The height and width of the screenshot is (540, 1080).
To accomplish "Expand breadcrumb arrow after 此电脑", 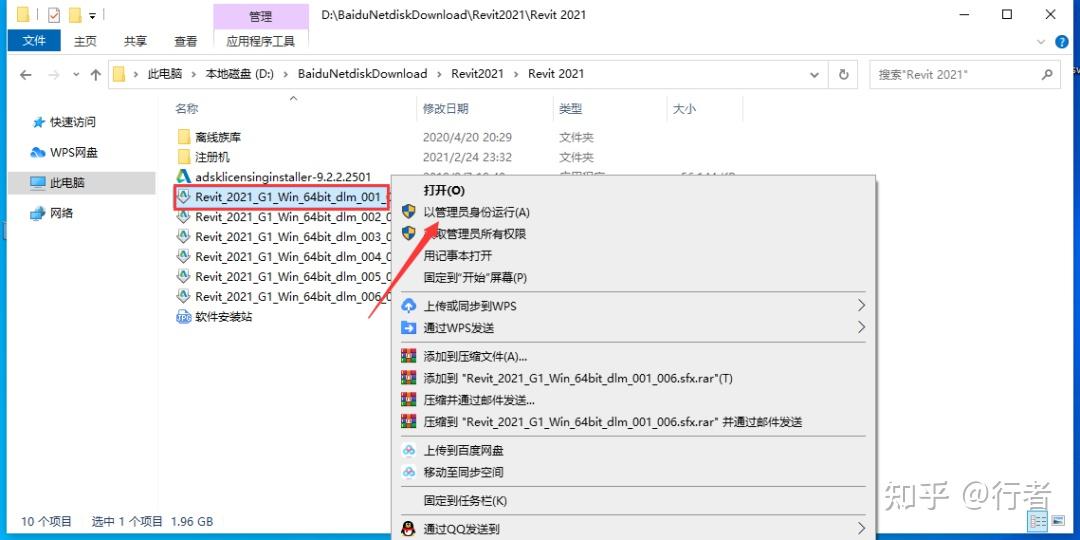I will coord(194,74).
